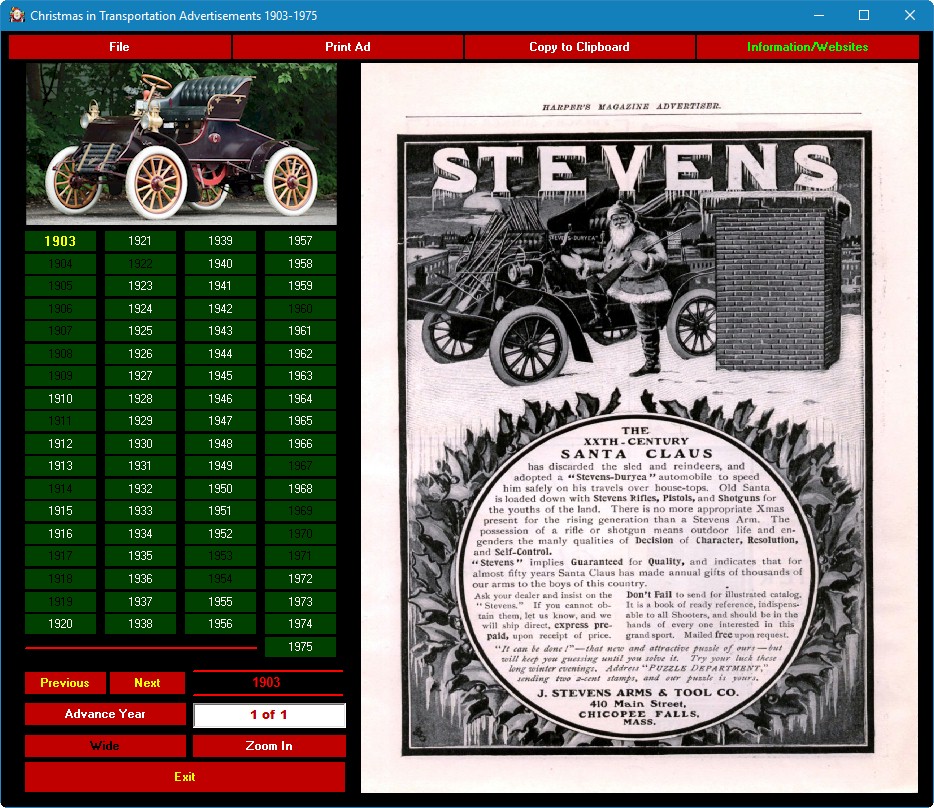The image size is (934, 808).
Task: Choose the 1938 year button
Action: (x=140, y=624)
